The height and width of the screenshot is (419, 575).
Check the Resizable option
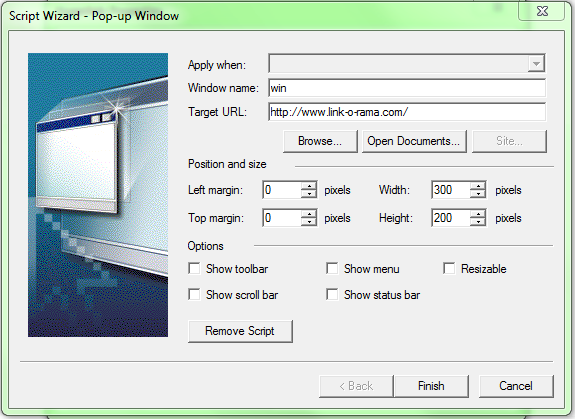tap(449, 268)
